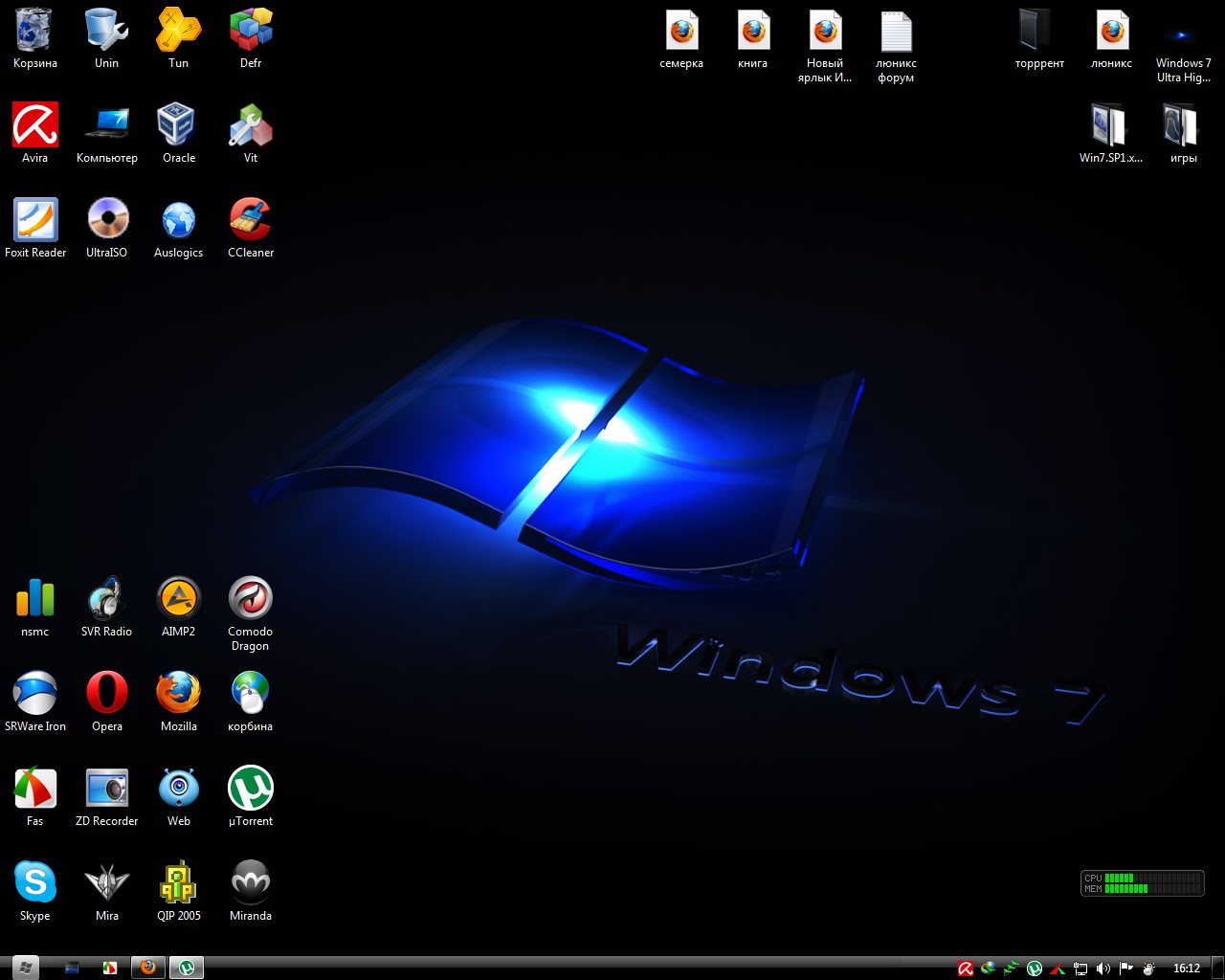Switch to Firefox taskbar button
The width and height of the screenshot is (1225, 980).
[148, 968]
